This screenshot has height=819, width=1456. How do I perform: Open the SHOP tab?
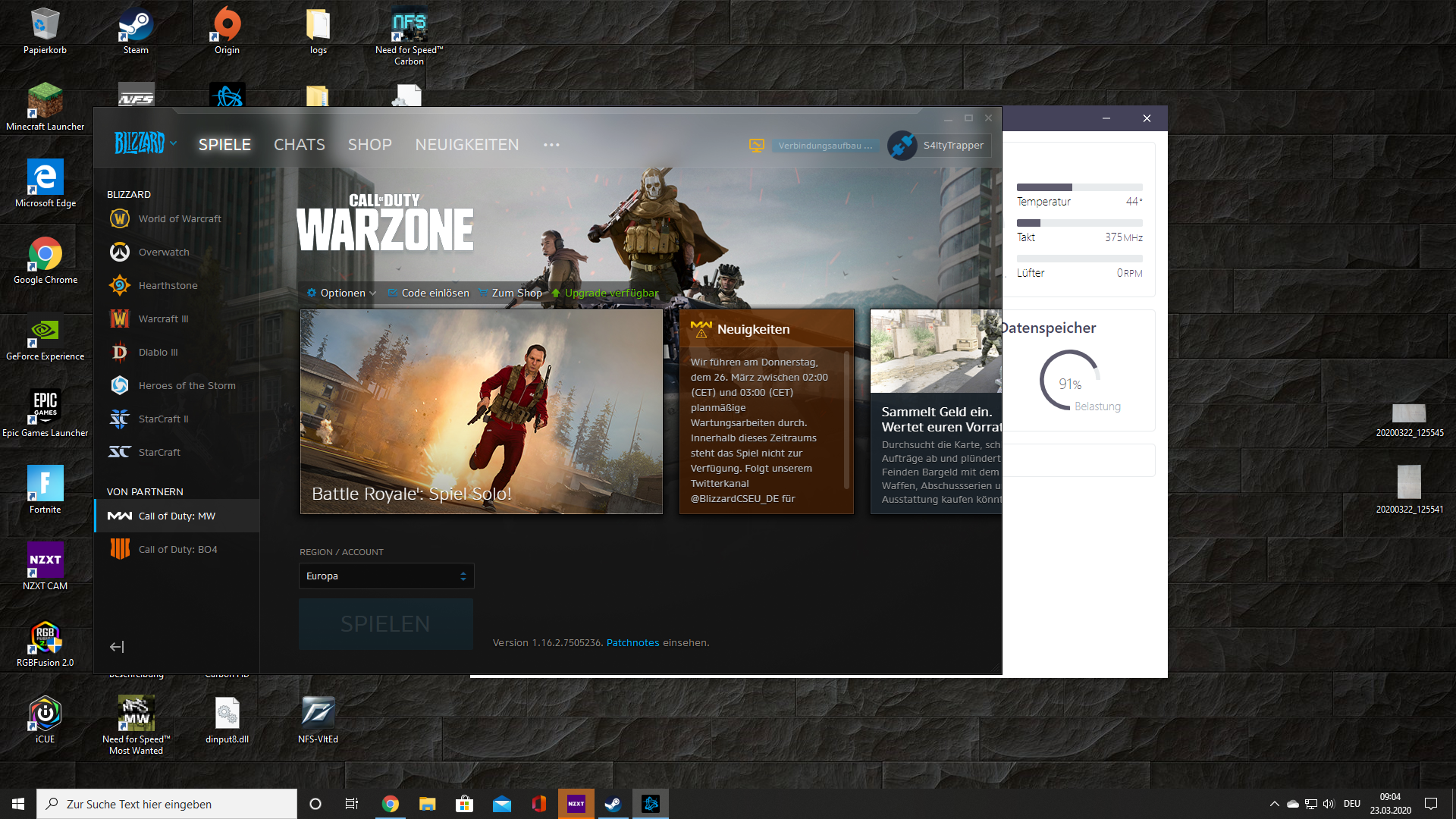tap(369, 144)
